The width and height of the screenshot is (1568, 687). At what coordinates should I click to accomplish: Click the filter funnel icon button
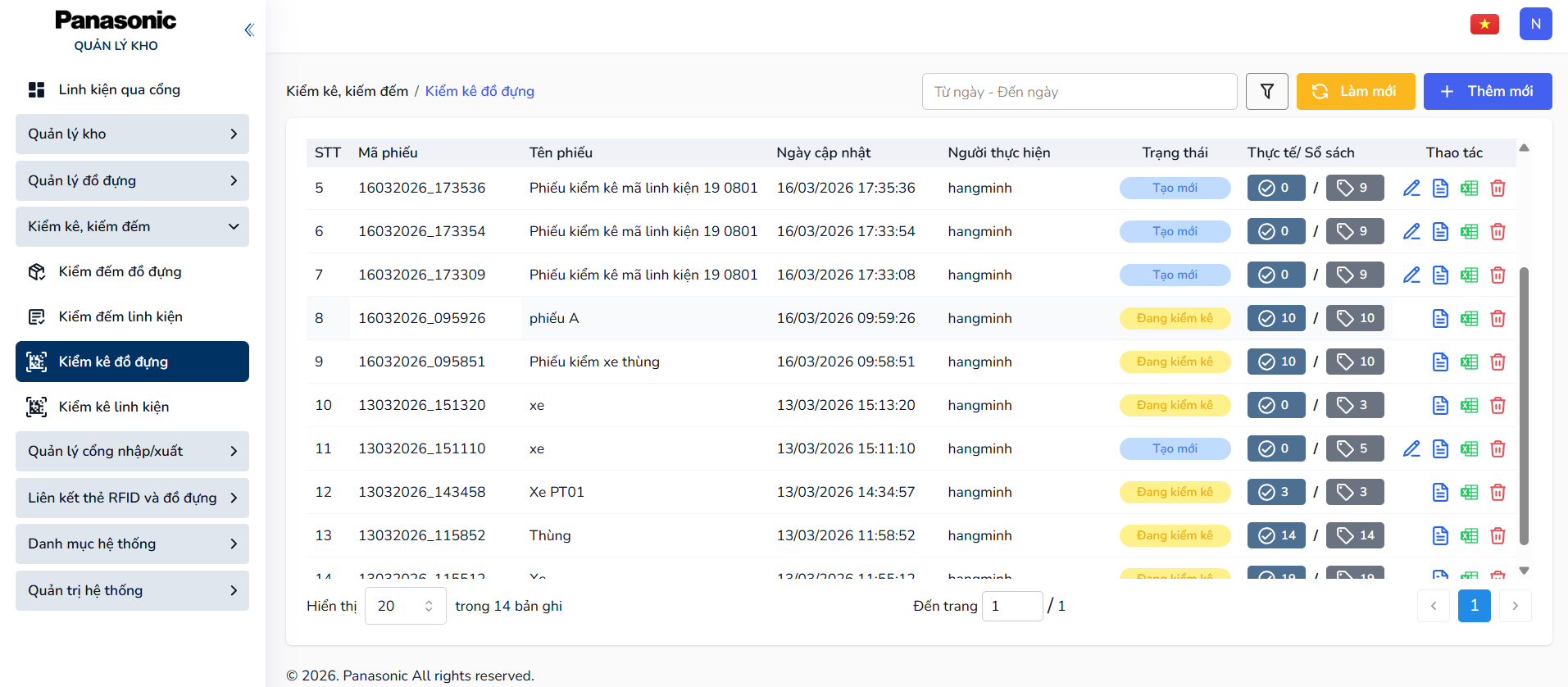tap(1266, 91)
